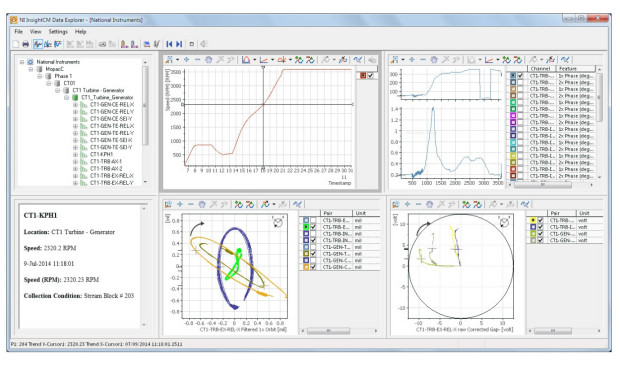Uncheck the first 1x Phase channel checkbox
Screen dimensions: 620x367
click(x=520, y=76)
